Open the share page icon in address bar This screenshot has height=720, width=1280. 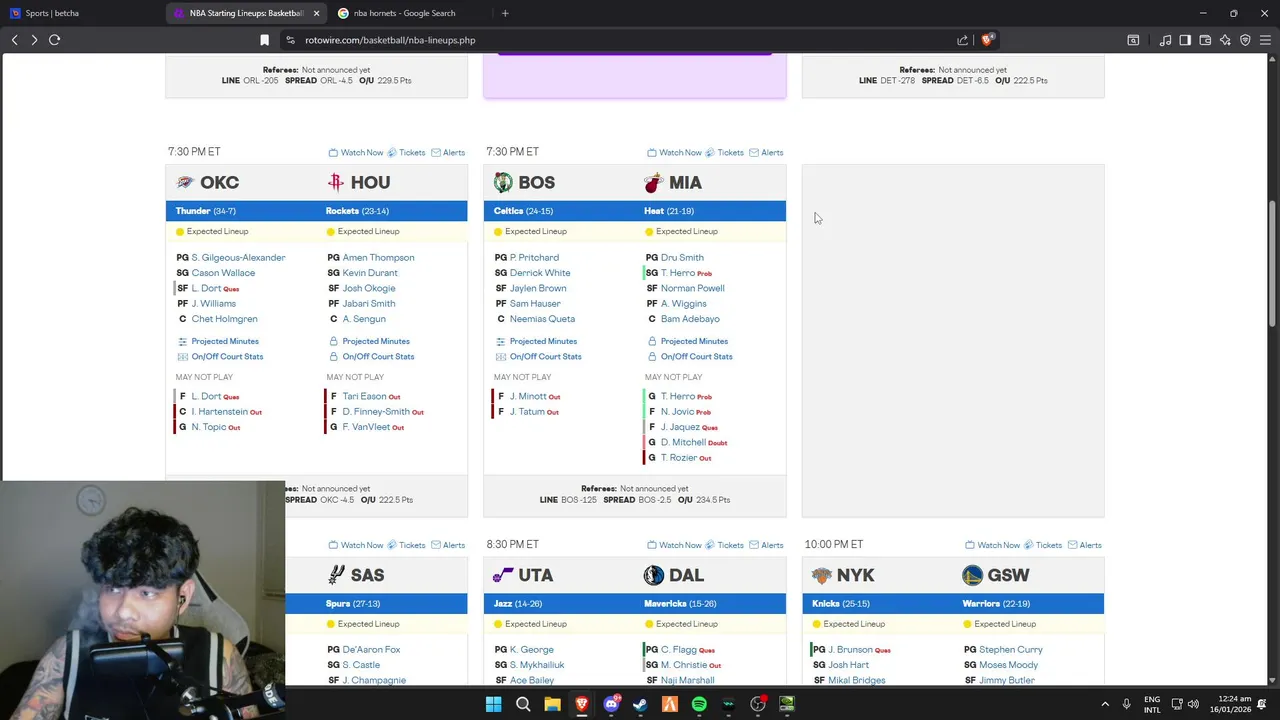(962, 40)
